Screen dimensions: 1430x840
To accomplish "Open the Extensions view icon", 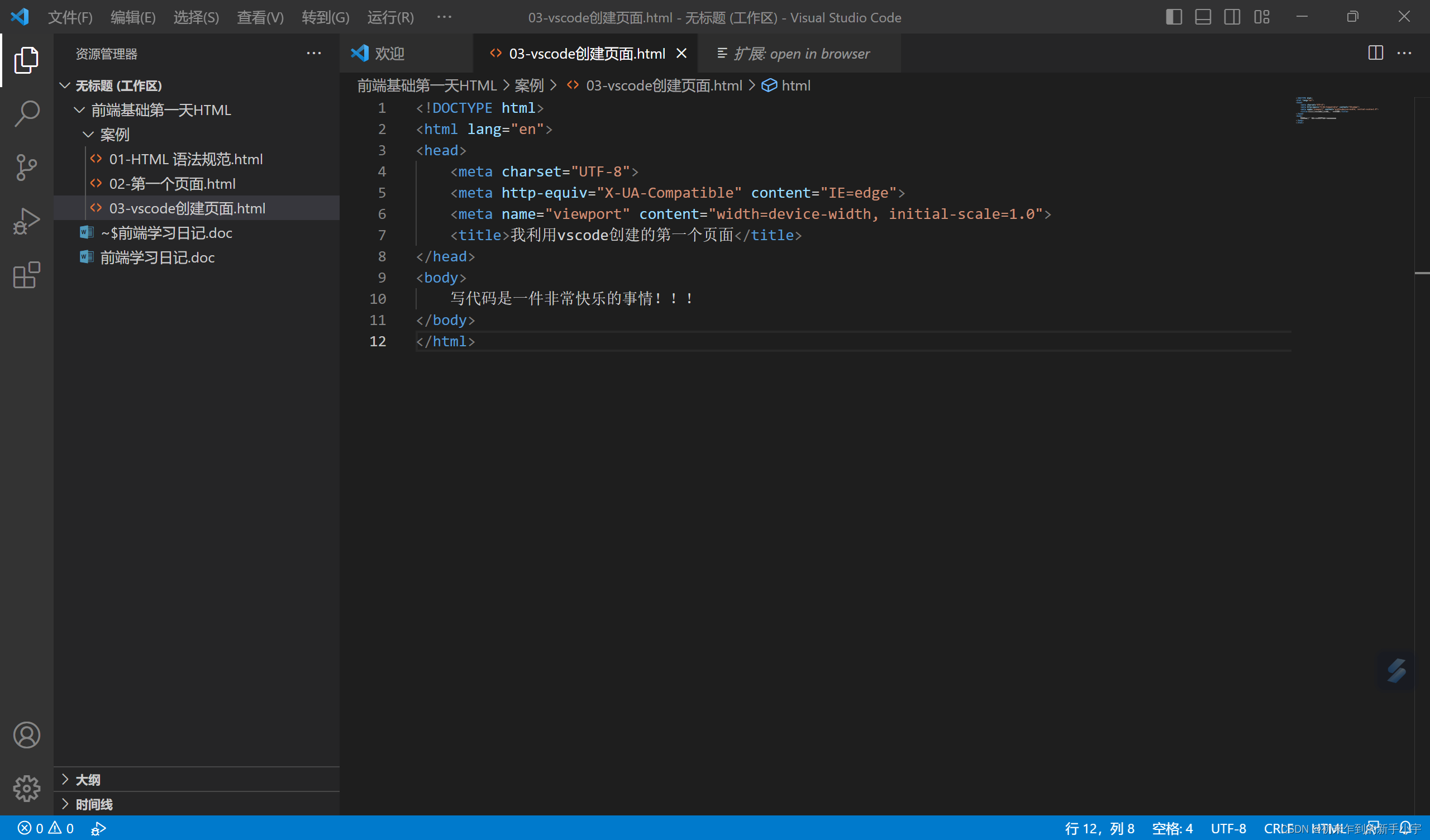I will click(26, 275).
